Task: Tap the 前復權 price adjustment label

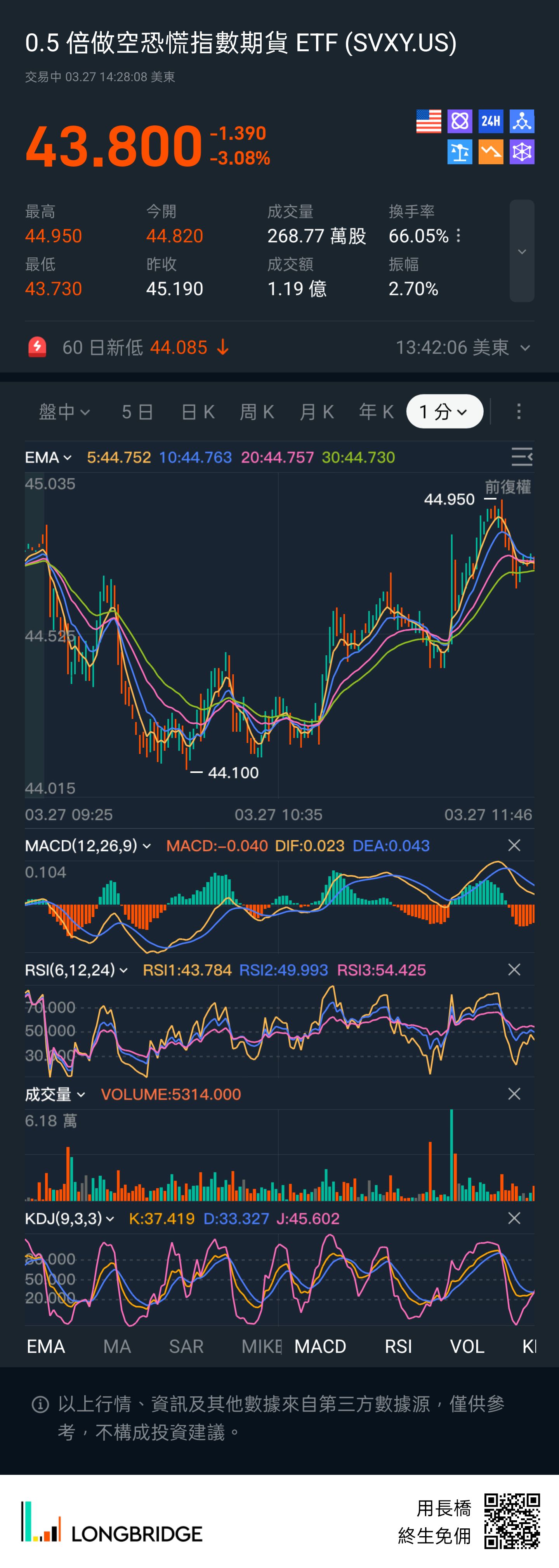Action: [x=507, y=487]
